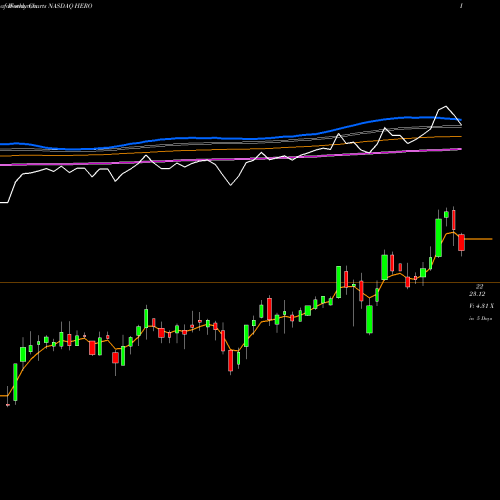Click the tallest green candle near the chart's right end
The width and height of the screenshot is (500, 500).
[439, 238]
